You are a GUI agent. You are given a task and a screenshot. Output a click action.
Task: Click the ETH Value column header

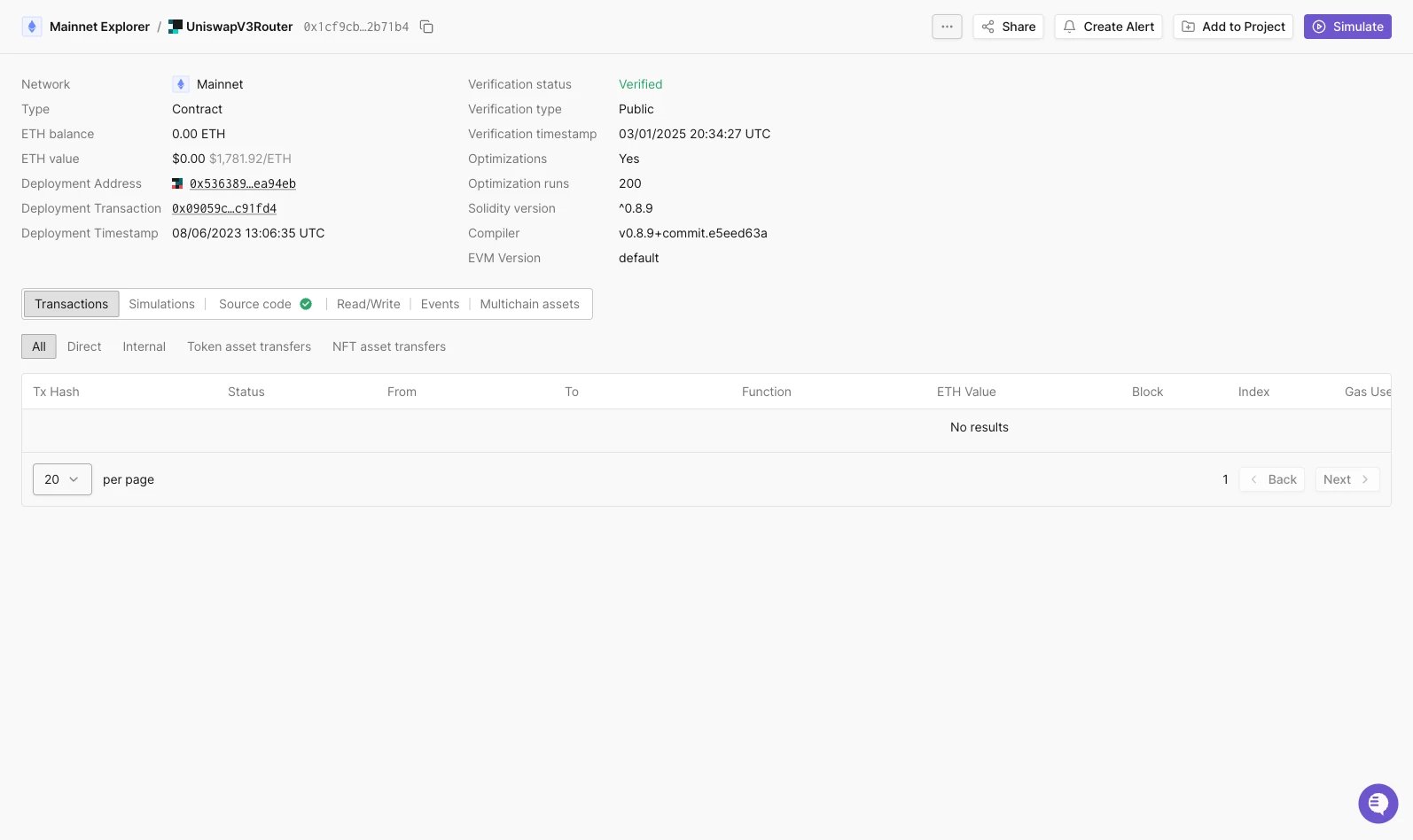966,392
